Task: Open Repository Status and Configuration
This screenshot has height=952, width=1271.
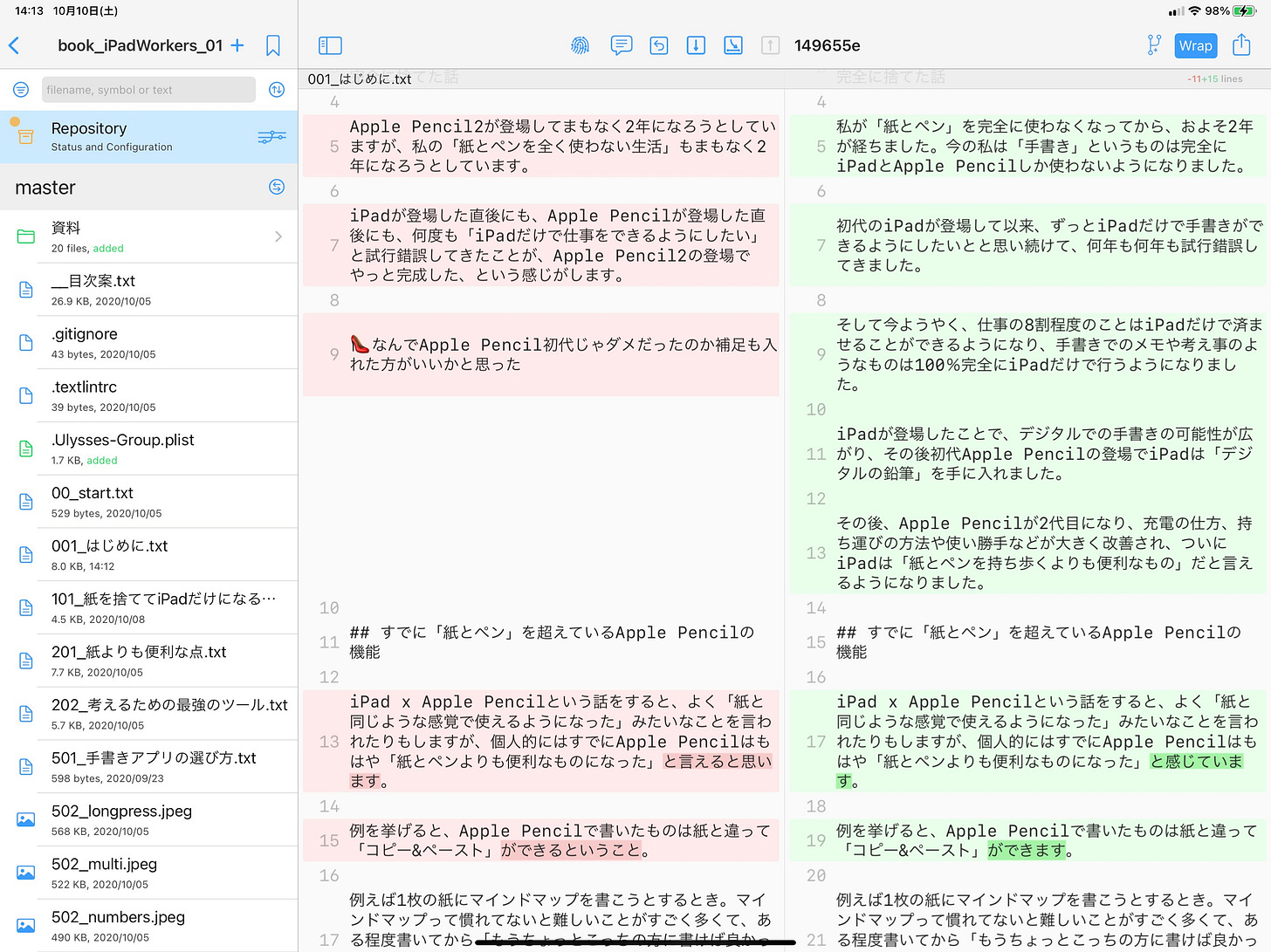Action: [148, 137]
